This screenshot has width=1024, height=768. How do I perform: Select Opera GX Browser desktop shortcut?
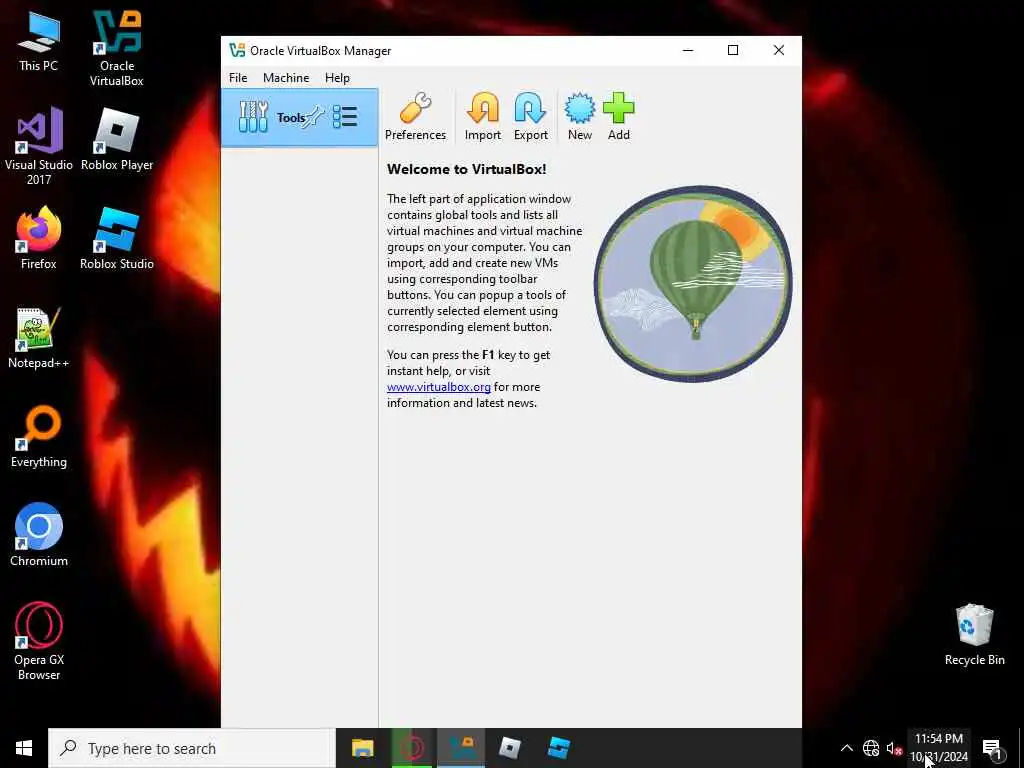click(x=39, y=641)
